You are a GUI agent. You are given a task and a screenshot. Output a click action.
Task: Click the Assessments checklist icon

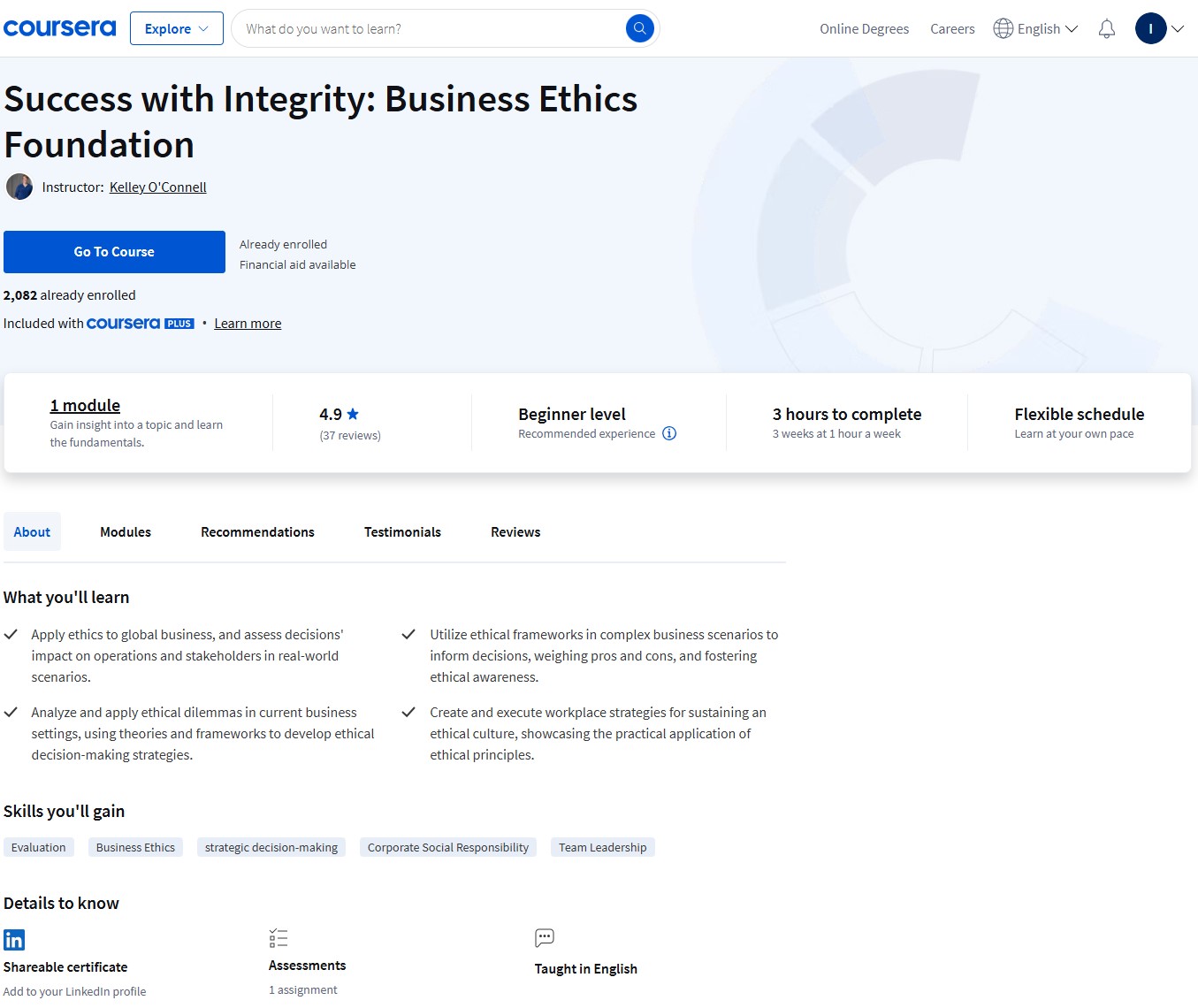coord(279,938)
